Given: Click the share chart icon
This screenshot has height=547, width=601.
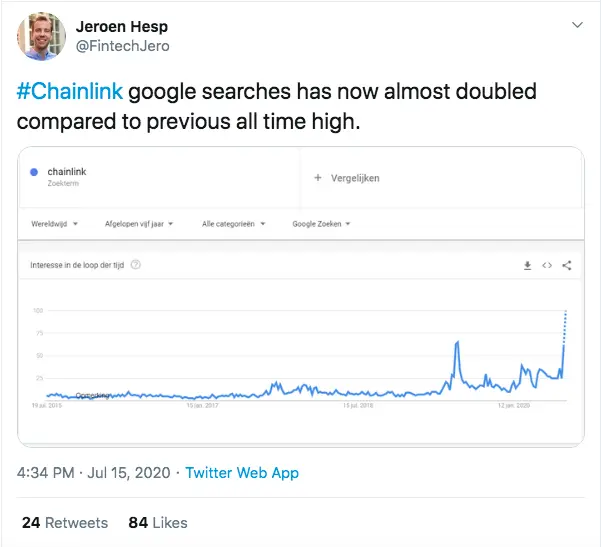Looking at the screenshot, I should pos(567,265).
